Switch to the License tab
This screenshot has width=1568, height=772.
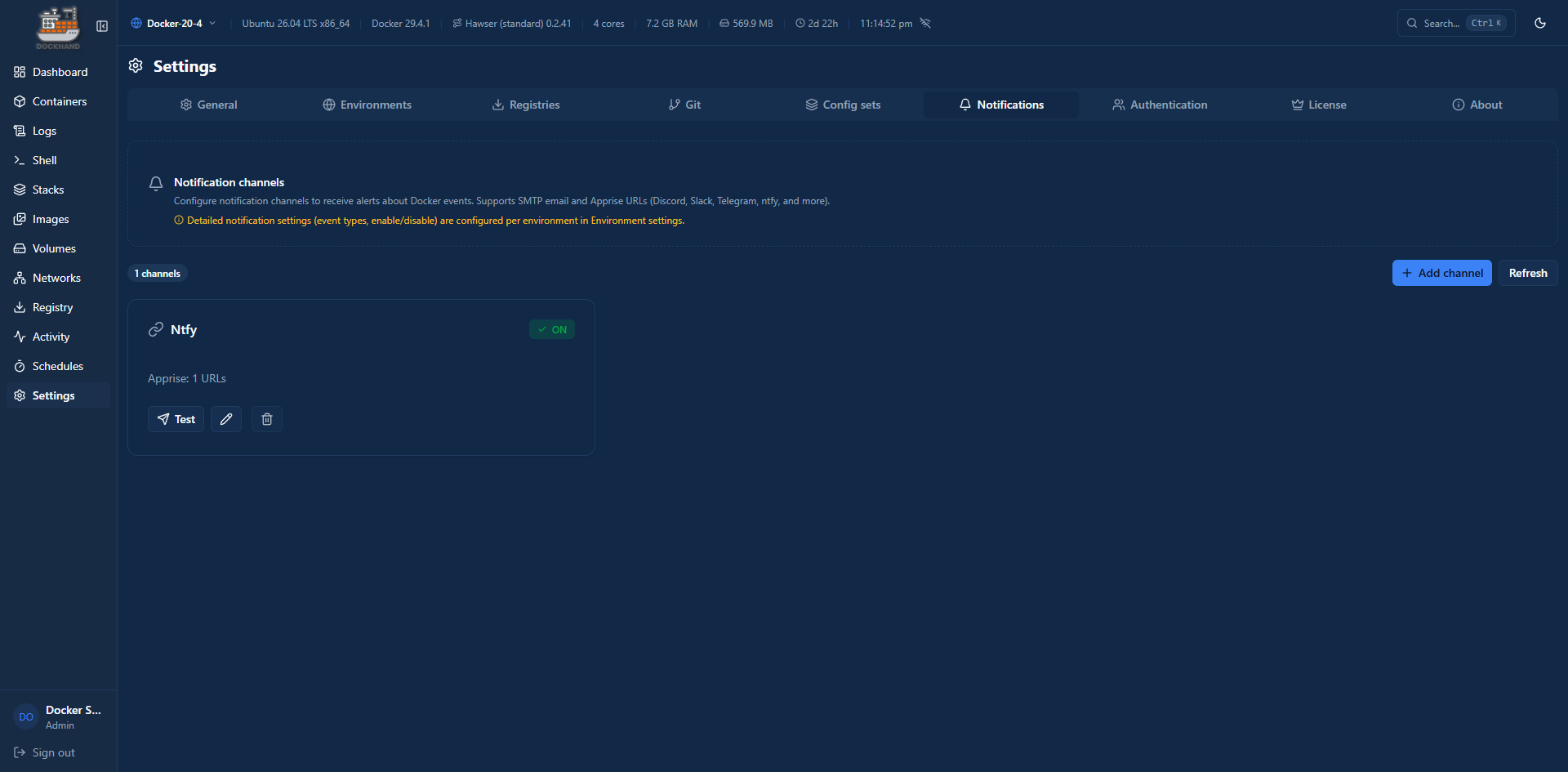tap(1318, 105)
